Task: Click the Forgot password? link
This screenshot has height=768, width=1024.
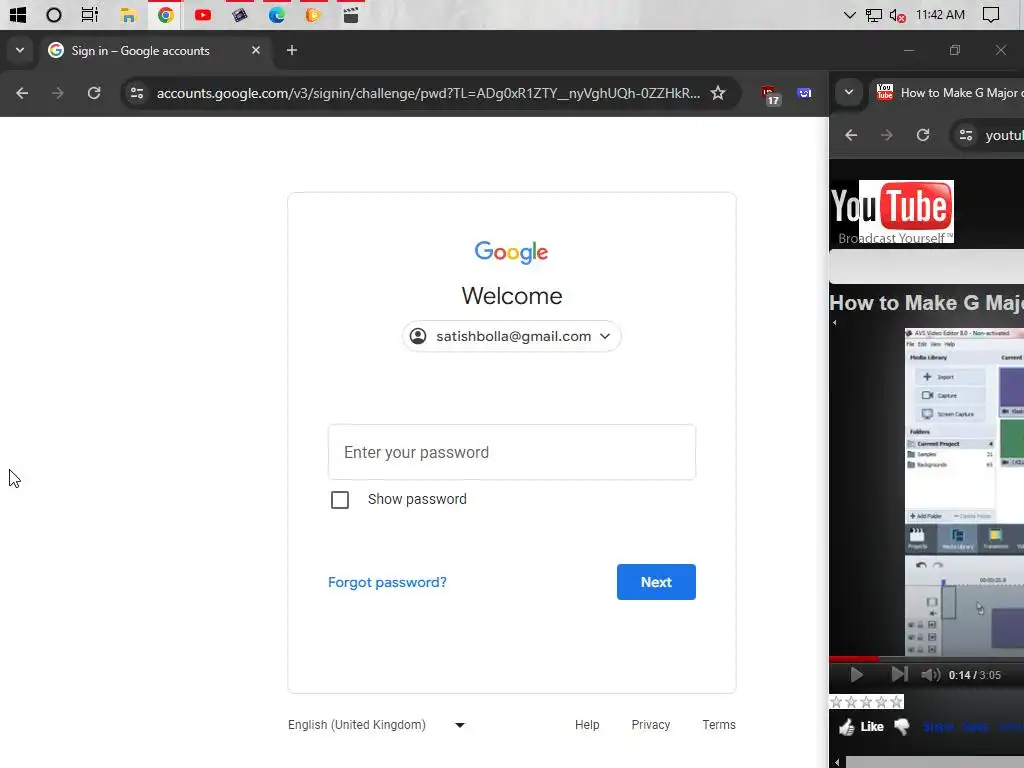Action: 387,583
